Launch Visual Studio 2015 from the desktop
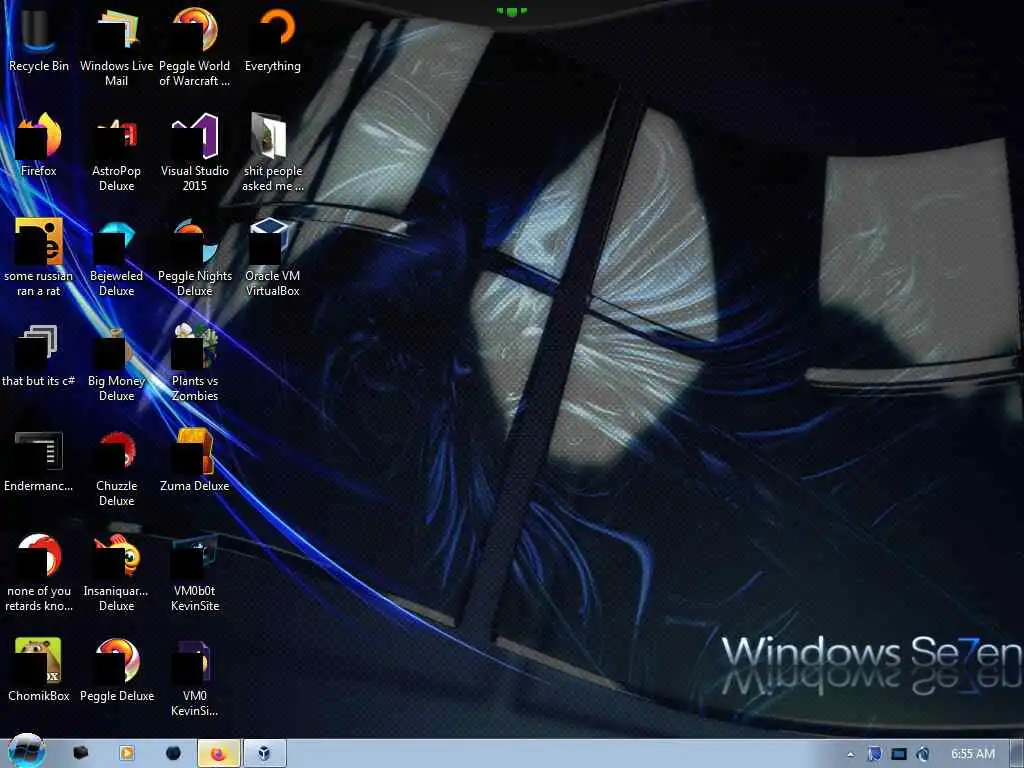Screen dimensions: 1024x768 (195, 152)
